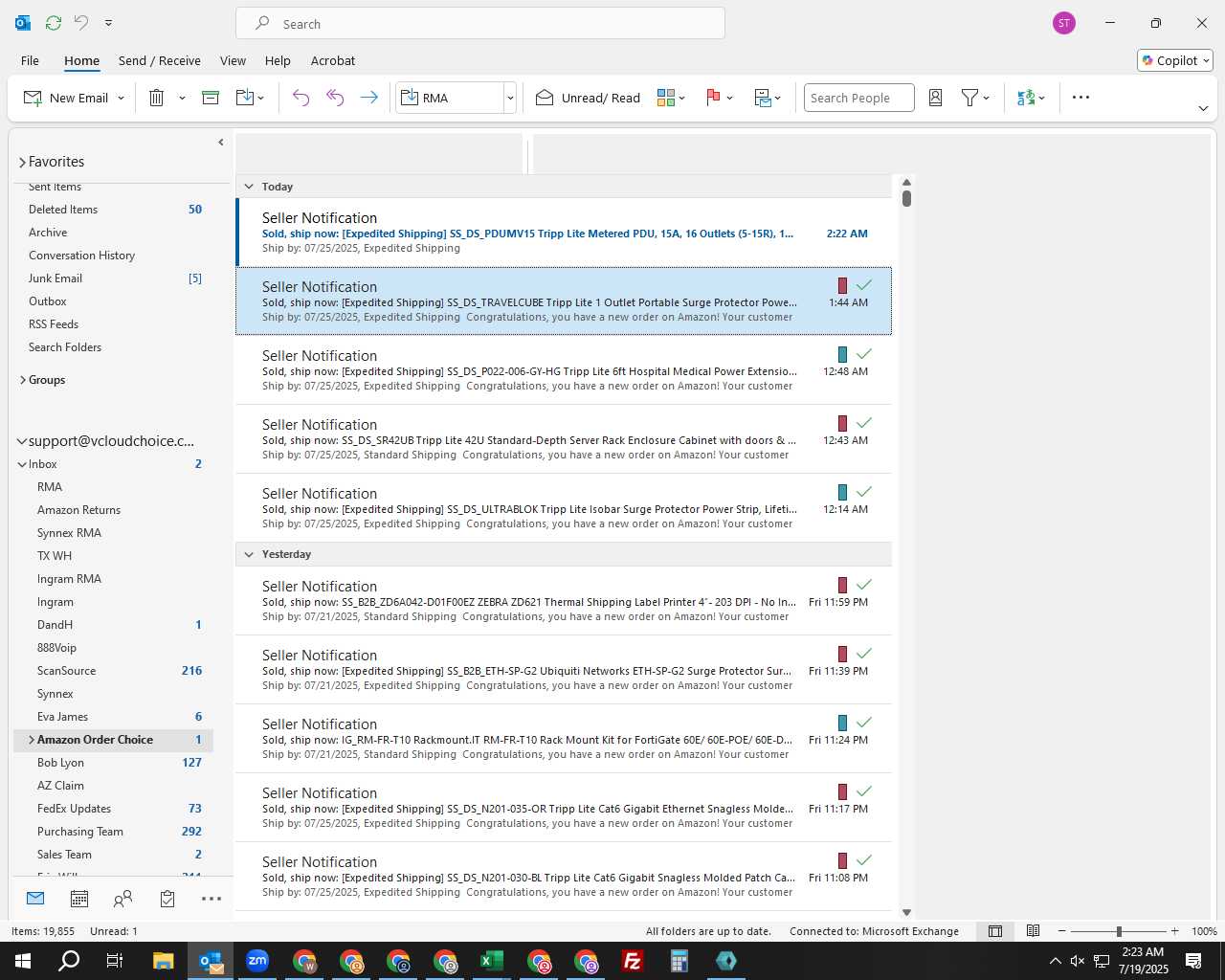1225x980 pixels.
Task: Click the Reply All double-arrow icon
Action: coord(335,98)
